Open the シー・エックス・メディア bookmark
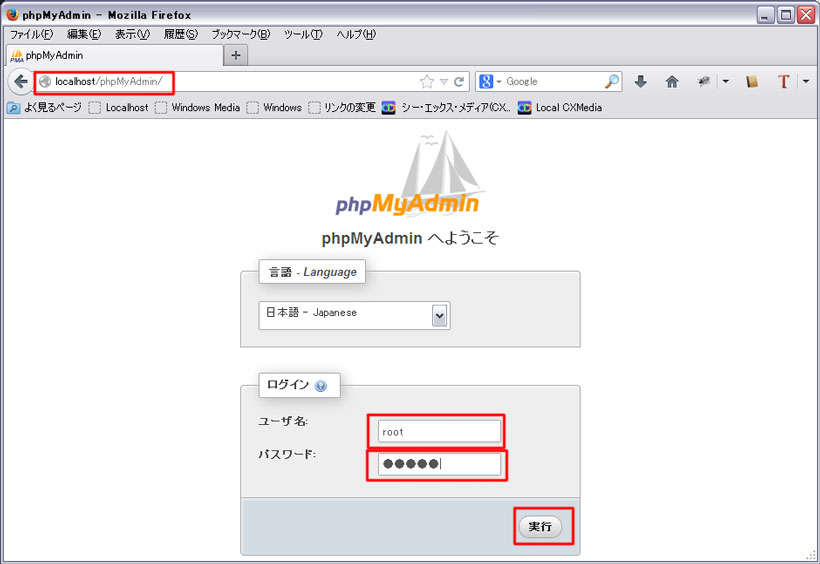The image size is (820, 564). [446, 108]
